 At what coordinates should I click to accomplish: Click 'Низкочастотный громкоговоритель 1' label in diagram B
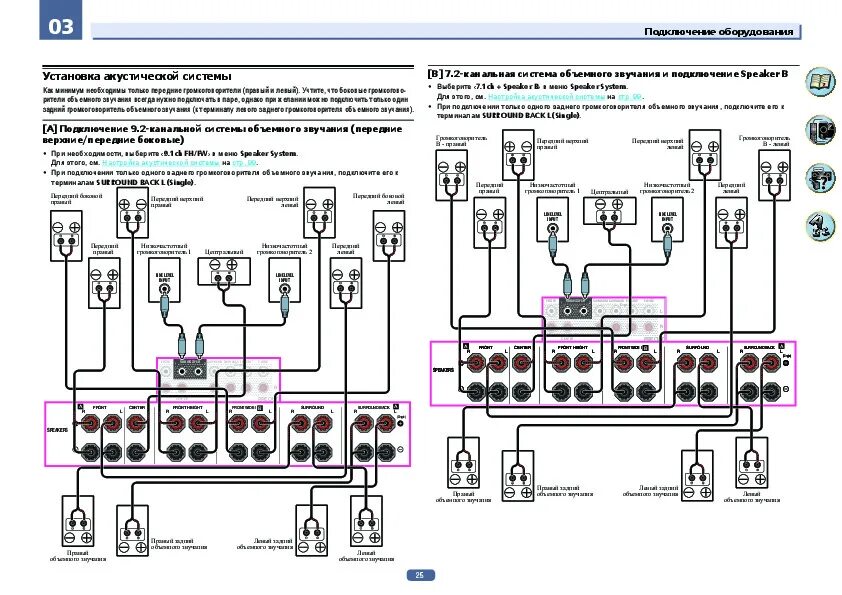[x=553, y=188]
